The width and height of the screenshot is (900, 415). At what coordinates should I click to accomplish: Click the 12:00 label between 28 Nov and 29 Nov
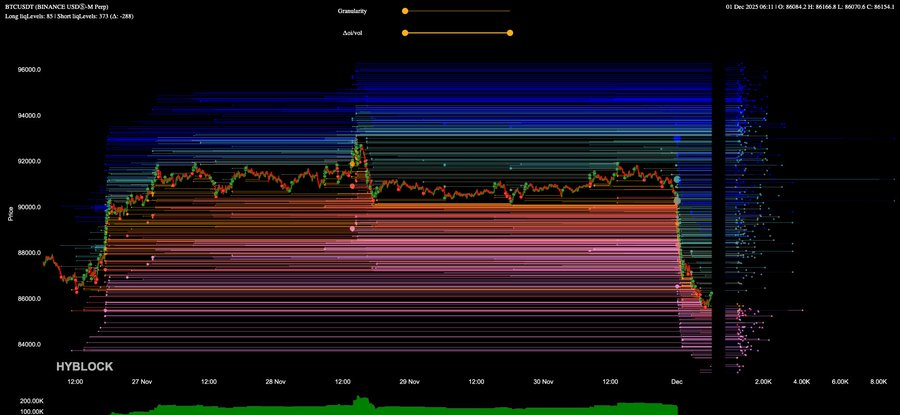click(343, 381)
